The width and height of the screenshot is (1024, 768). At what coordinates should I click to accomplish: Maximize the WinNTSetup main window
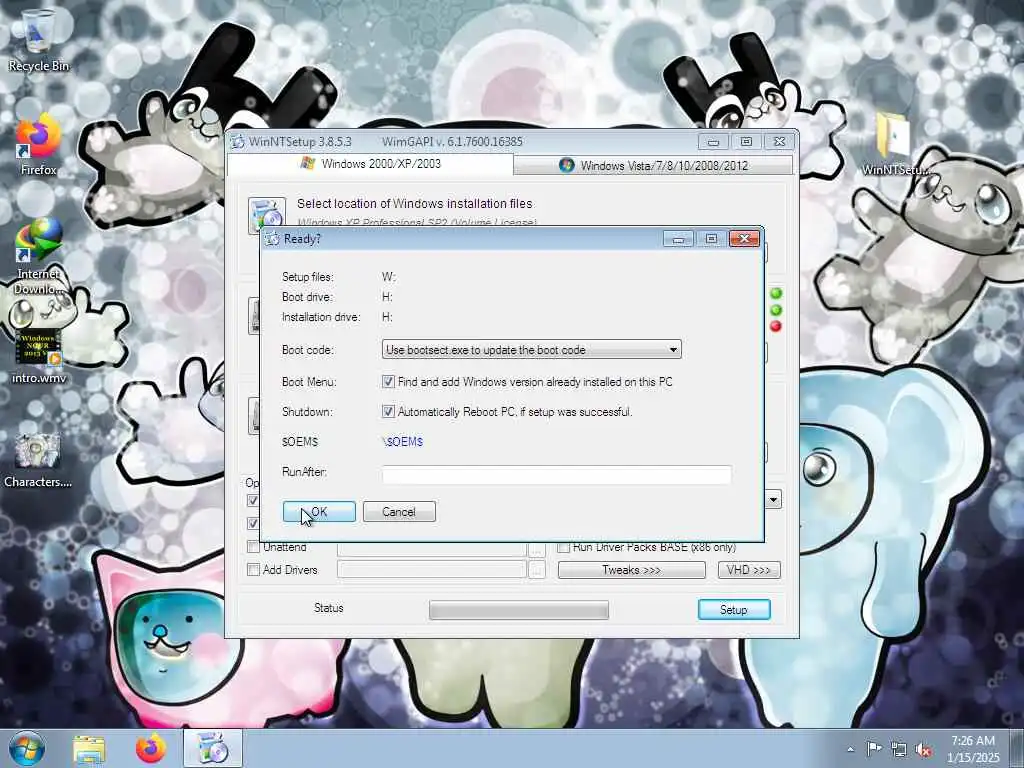point(746,142)
